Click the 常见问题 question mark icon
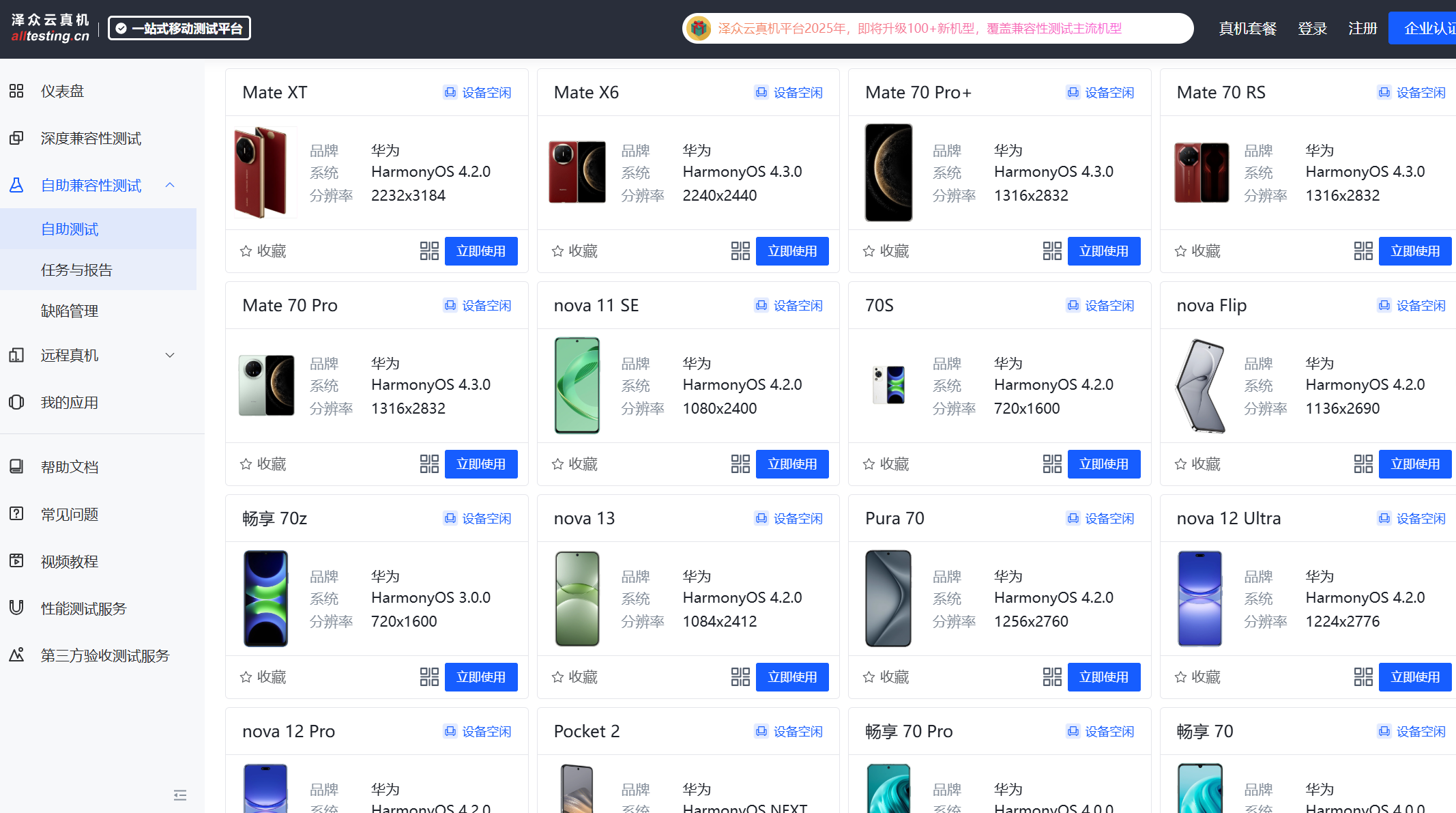 16,513
